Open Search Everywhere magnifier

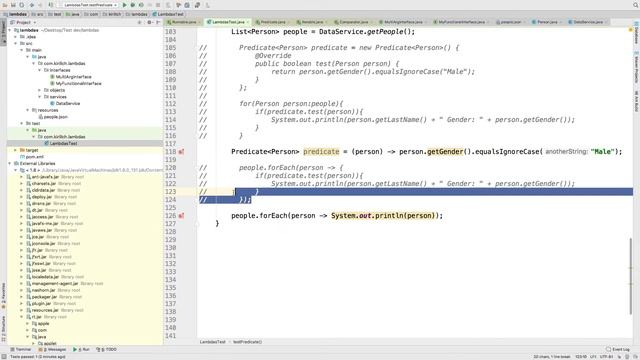(x=635, y=5)
